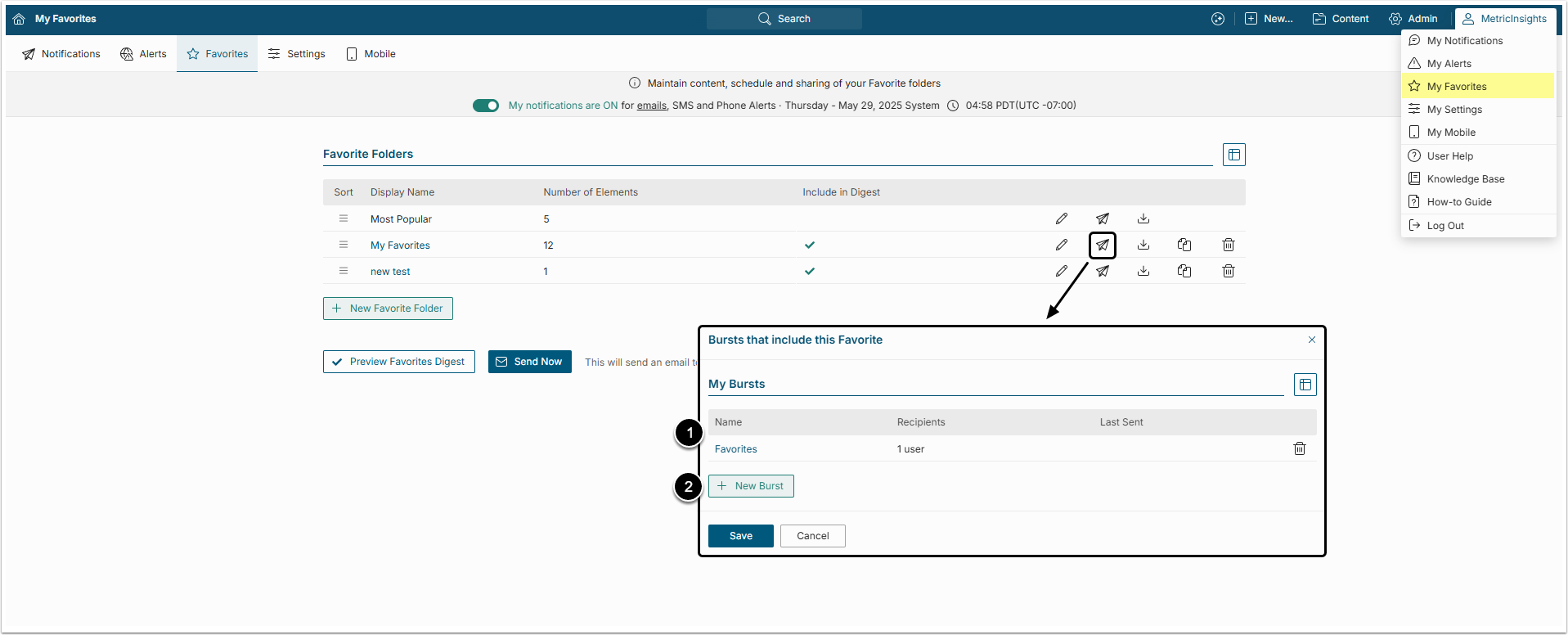This screenshot has height=635, width=1568.
Task: Toggle Include in Digest for My Favorites
Action: pos(809,245)
